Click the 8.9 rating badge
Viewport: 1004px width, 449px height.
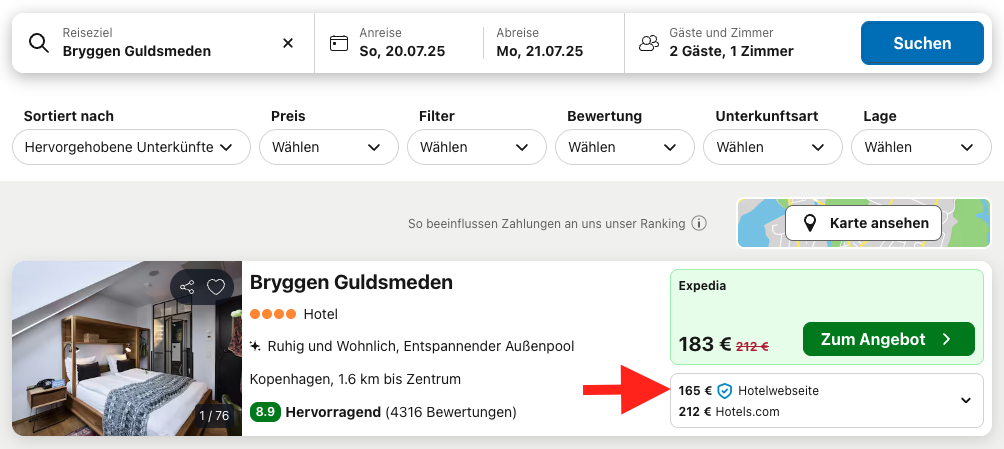click(266, 412)
